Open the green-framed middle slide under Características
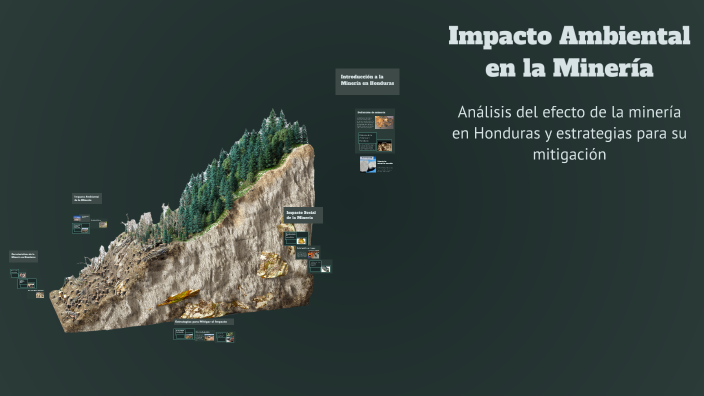 pos(27,283)
